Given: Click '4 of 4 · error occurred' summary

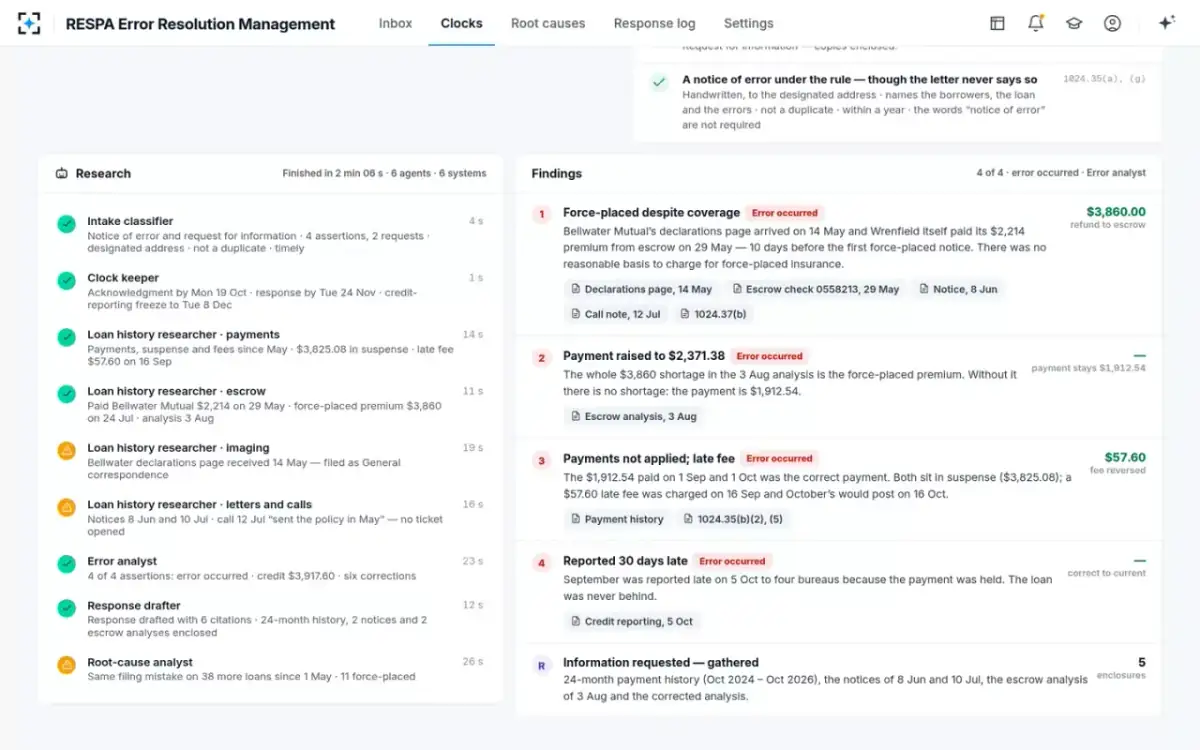Looking at the screenshot, I should (x=1027, y=173).
